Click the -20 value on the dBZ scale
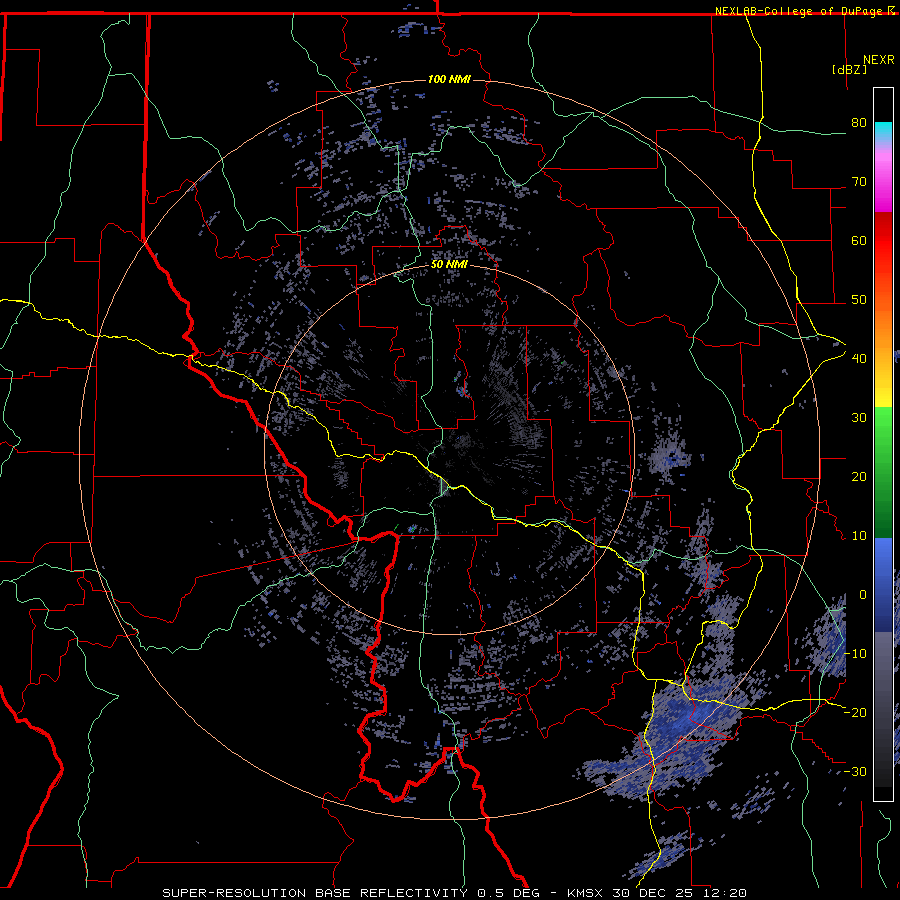This screenshot has width=900, height=900. pos(855,712)
